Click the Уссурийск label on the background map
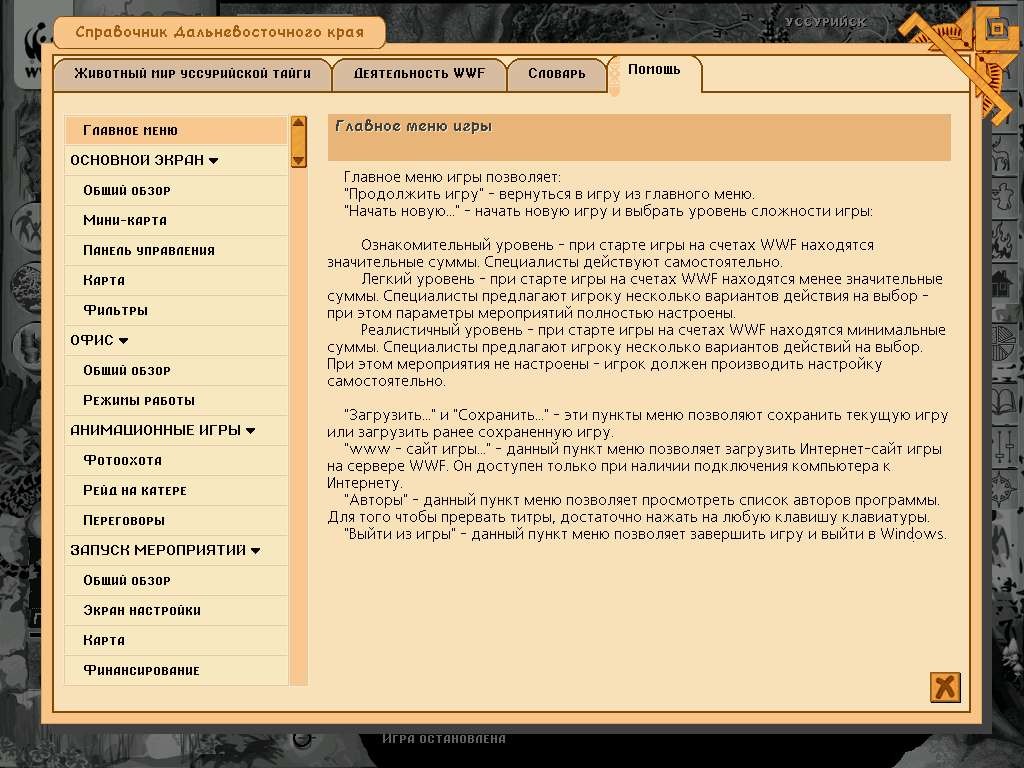 [x=825, y=22]
